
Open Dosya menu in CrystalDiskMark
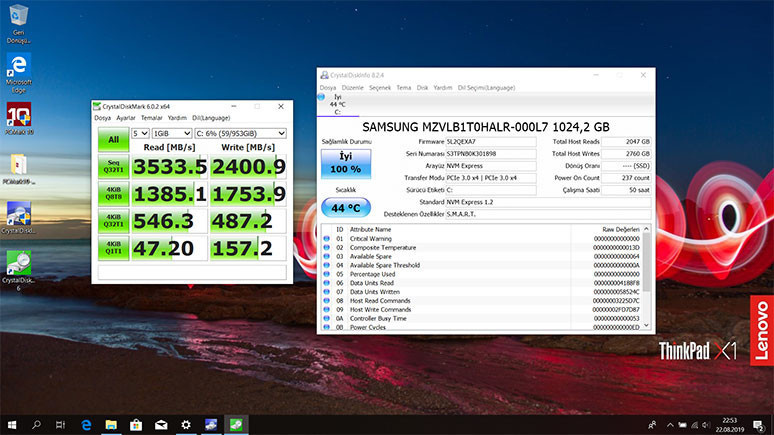(102, 118)
